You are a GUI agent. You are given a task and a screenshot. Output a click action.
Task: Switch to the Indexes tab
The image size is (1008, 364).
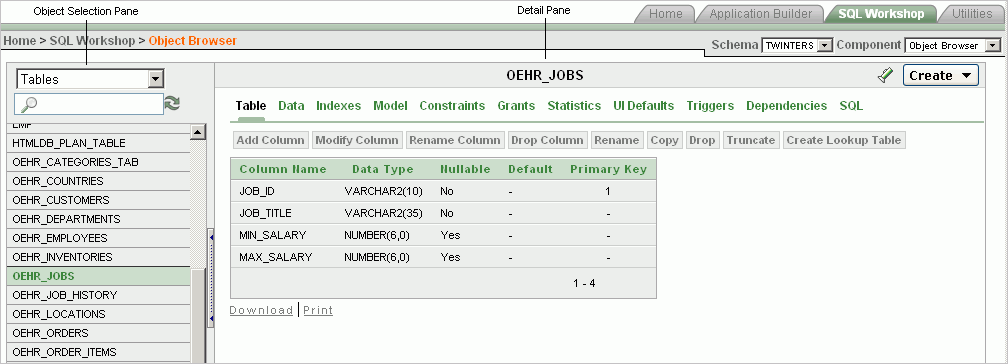(338, 105)
